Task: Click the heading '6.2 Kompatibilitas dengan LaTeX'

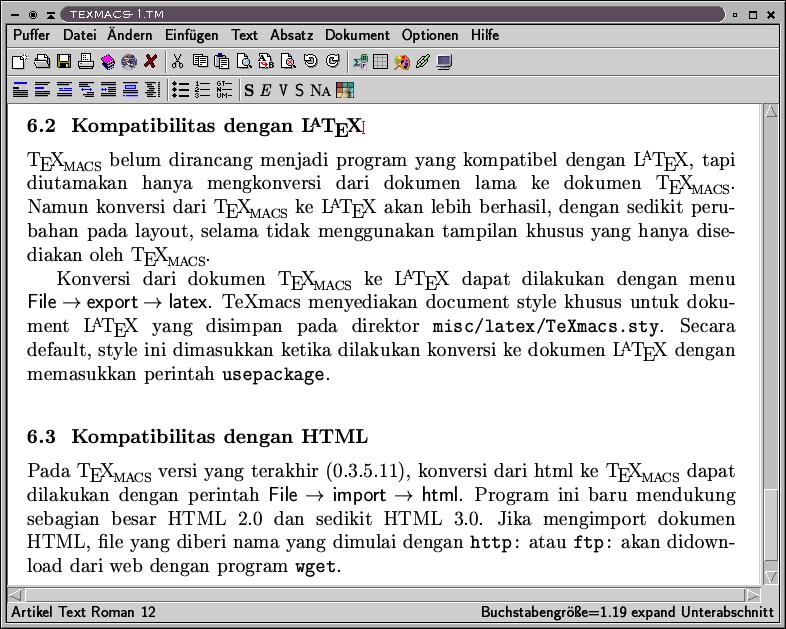Action: 195,126
